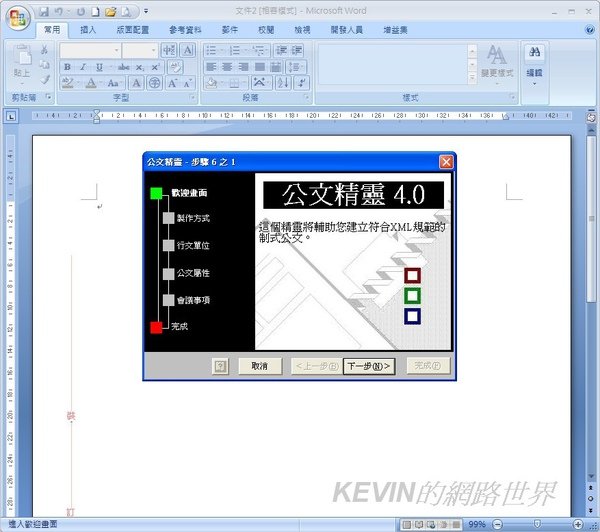The height and width of the screenshot is (532, 600).
Task: Toggle center alignment
Action: [227, 67]
